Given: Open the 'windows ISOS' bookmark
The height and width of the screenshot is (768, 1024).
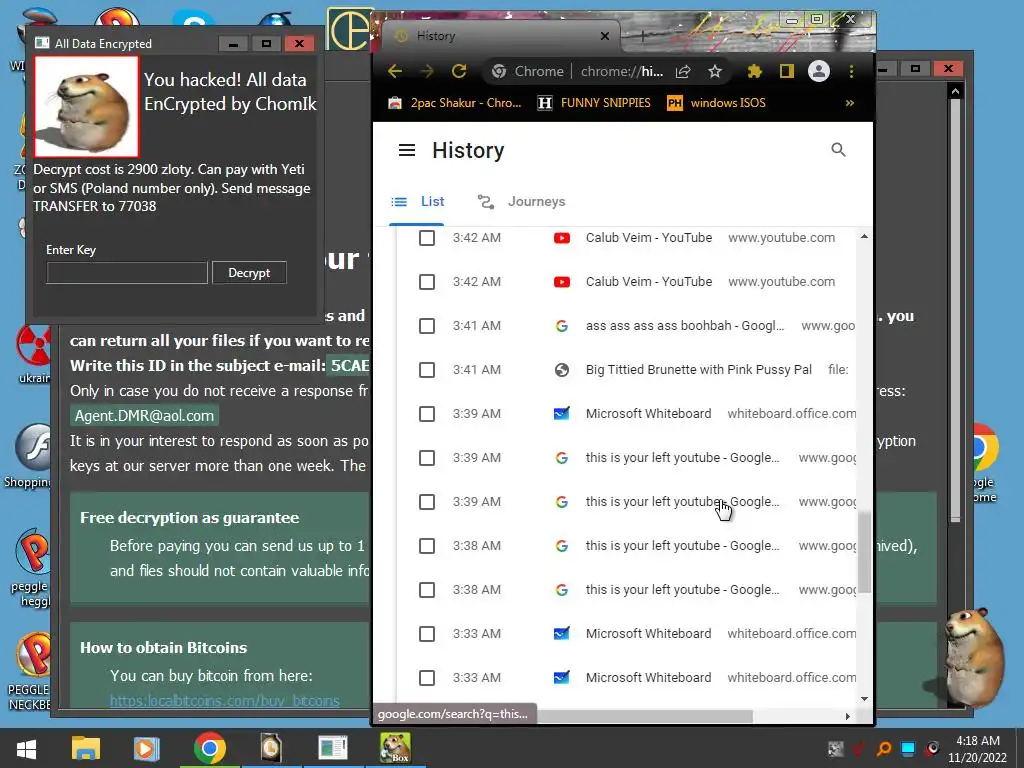Looking at the screenshot, I should [716, 103].
